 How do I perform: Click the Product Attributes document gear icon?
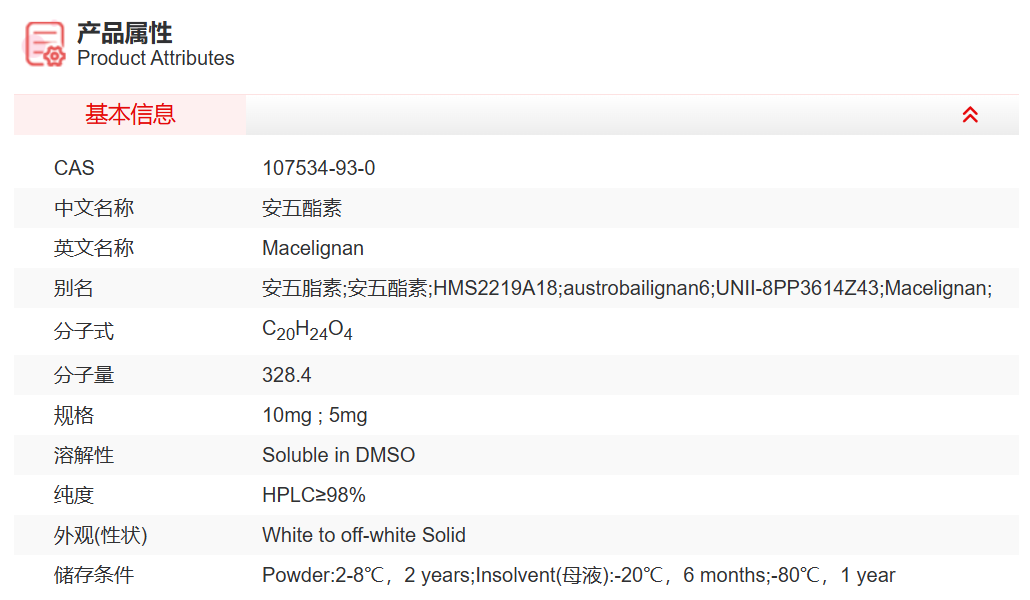tap(45, 44)
